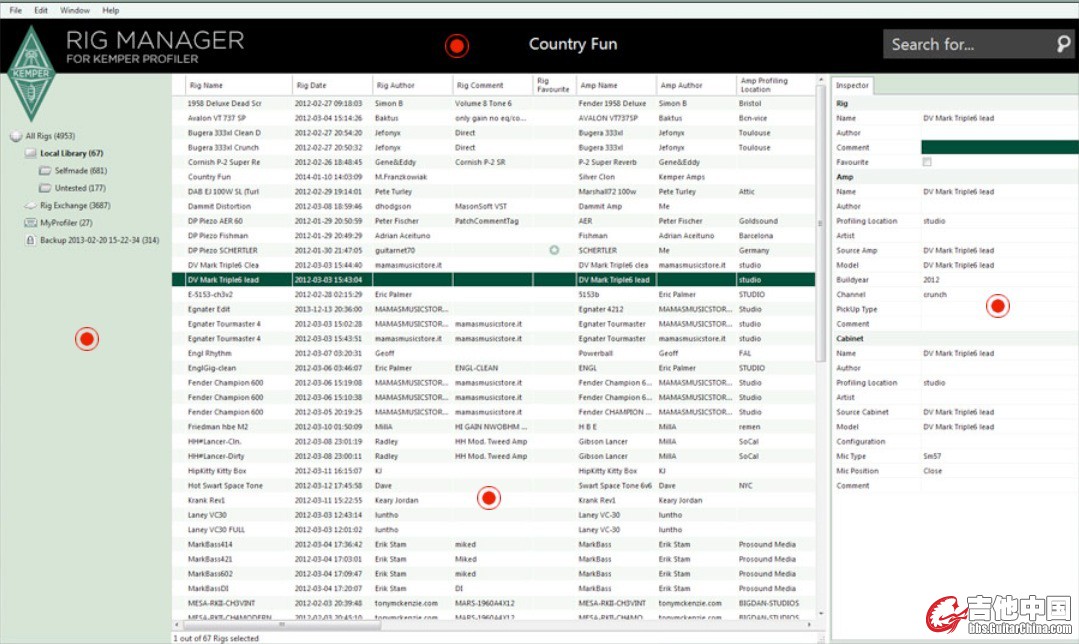The image size is (1079, 644).
Task: Sort by Rig Date column header
Action: coord(332,85)
